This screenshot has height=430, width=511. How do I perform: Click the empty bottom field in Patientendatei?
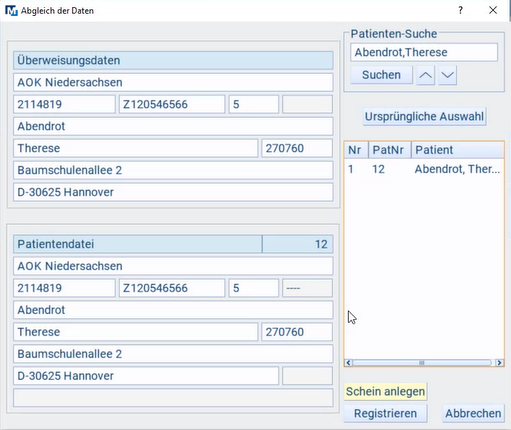point(173,398)
